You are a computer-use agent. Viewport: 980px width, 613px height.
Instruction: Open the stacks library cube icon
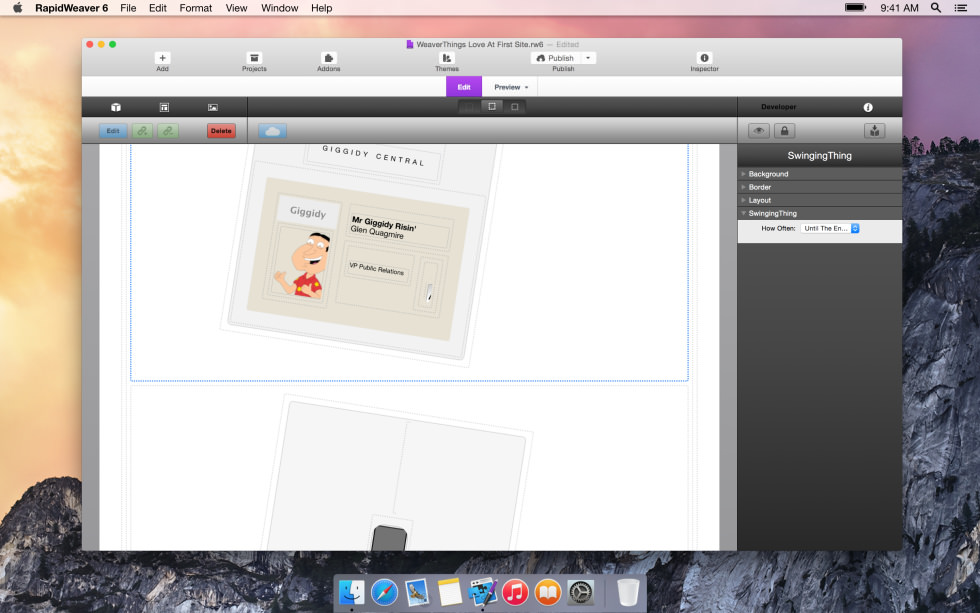point(116,107)
